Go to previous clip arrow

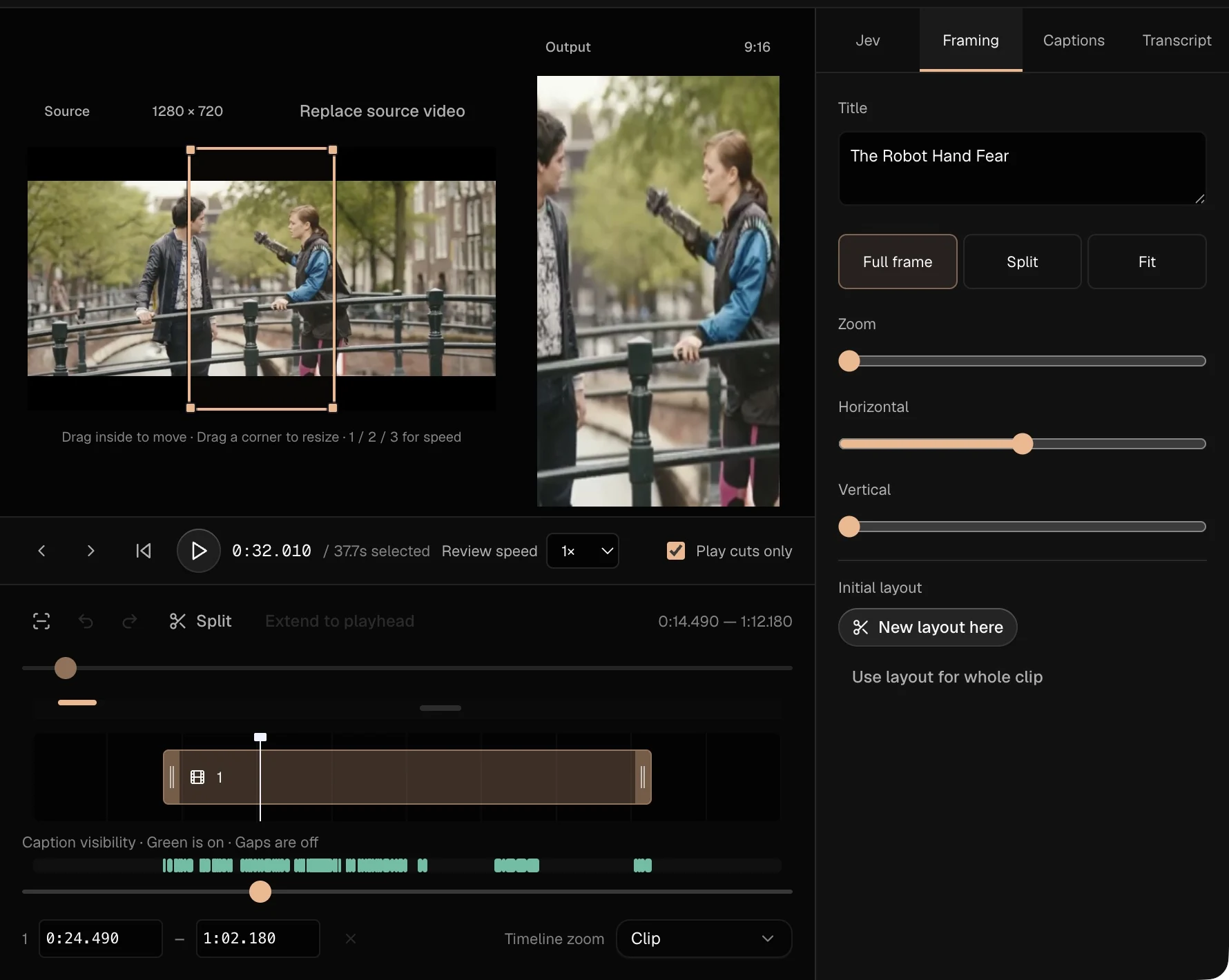[x=41, y=551]
